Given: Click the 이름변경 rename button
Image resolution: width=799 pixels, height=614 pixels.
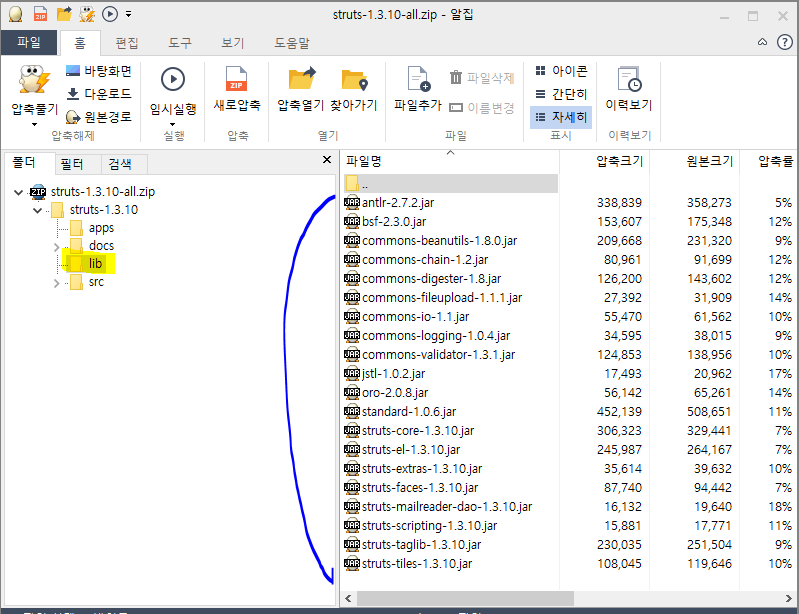Looking at the screenshot, I should (482, 108).
